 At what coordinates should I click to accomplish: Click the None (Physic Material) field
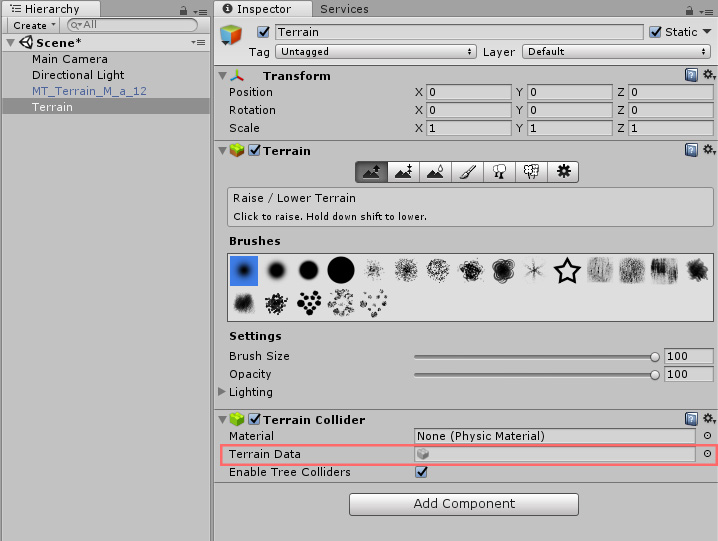555,436
